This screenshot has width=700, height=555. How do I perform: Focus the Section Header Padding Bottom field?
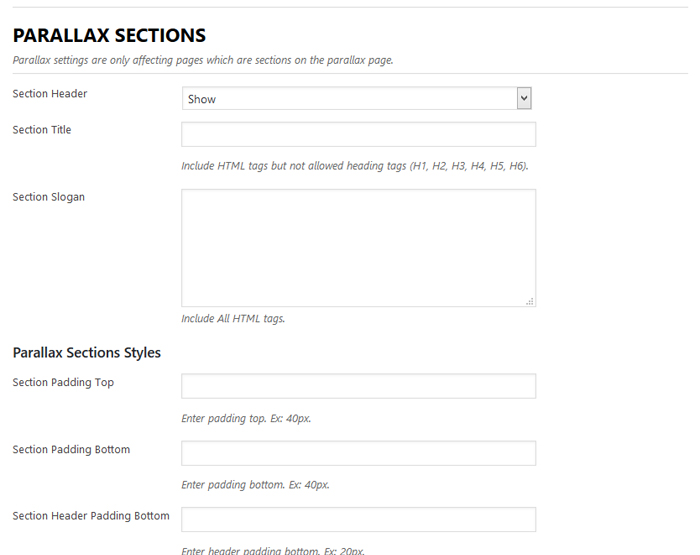tap(358, 520)
